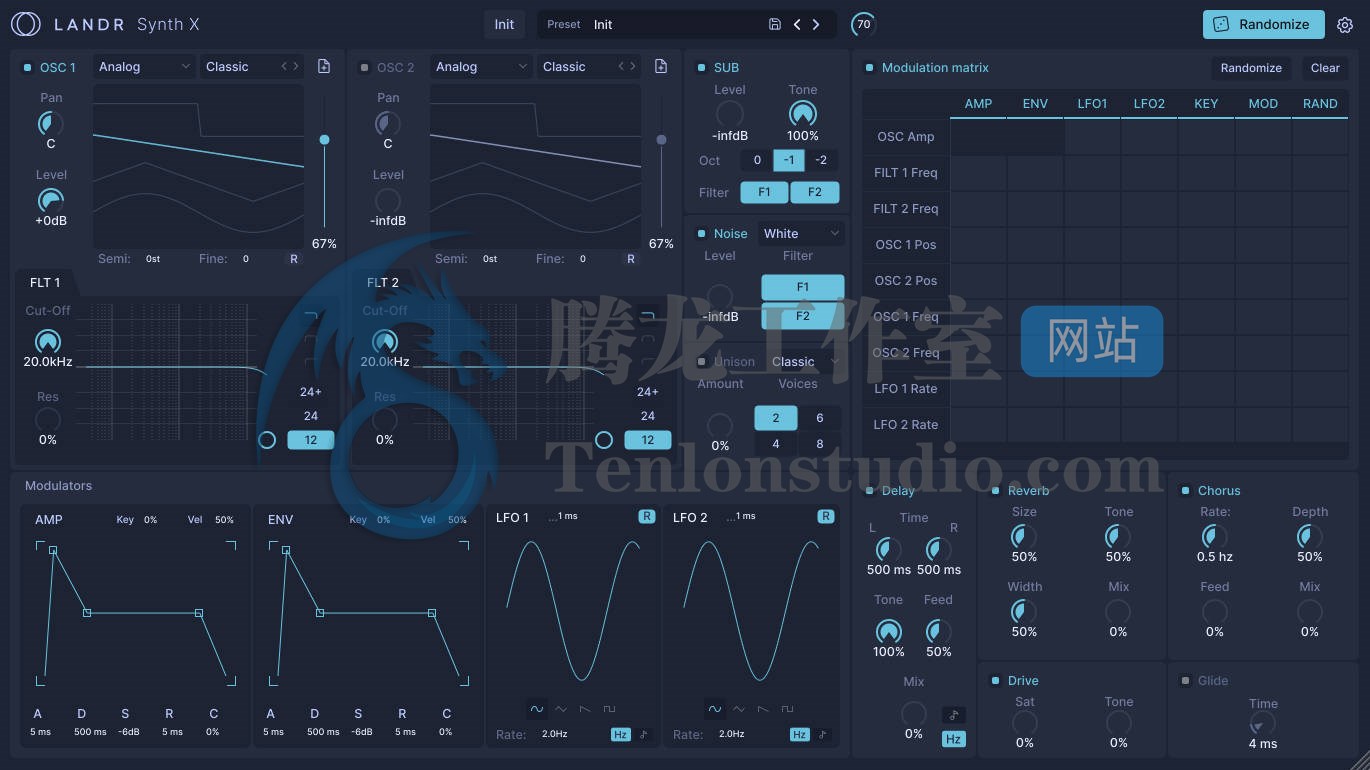Open OSC 1 Analog type dropdown
The height and width of the screenshot is (770, 1370).
(144, 67)
